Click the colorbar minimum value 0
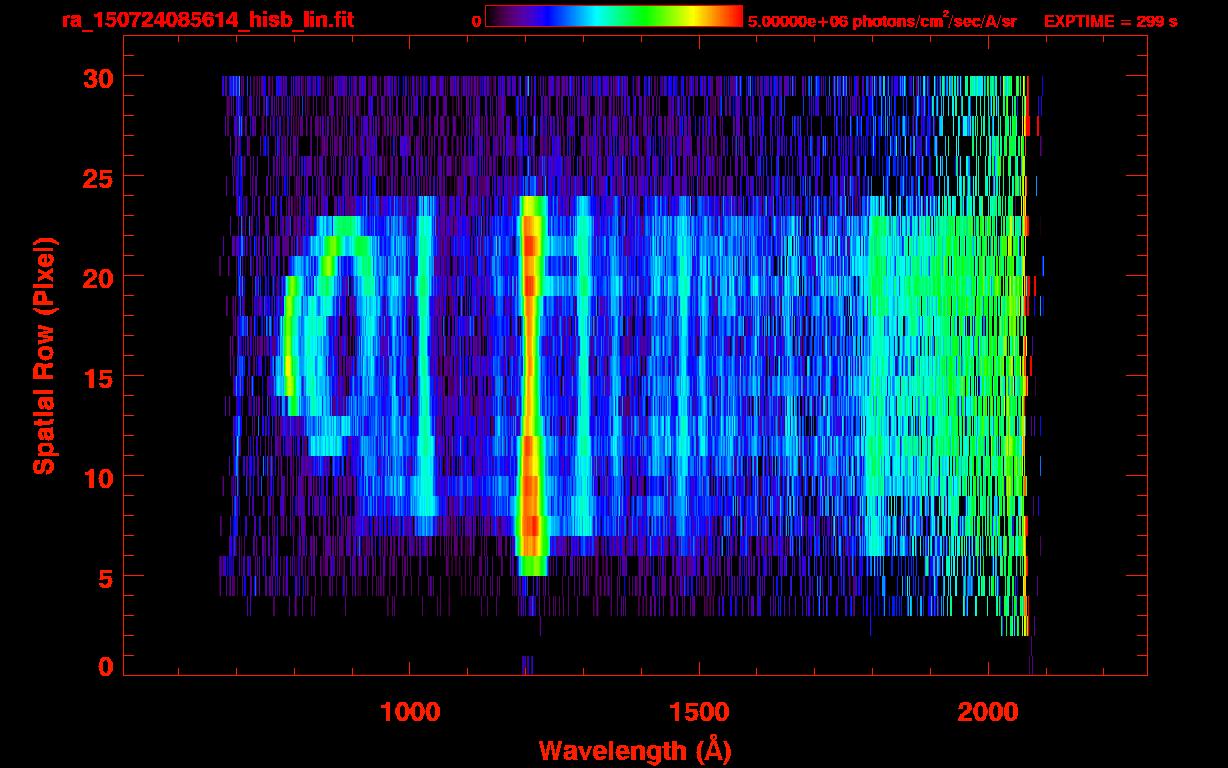The height and width of the screenshot is (768, 1228). [x=476, y=21]
